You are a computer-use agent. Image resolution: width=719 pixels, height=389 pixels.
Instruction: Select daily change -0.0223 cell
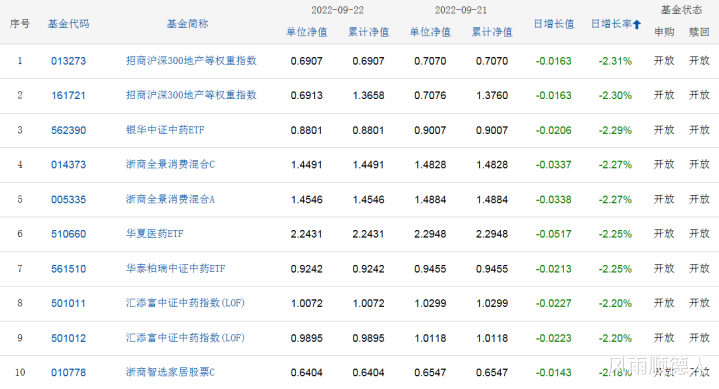tap(553, 338)
